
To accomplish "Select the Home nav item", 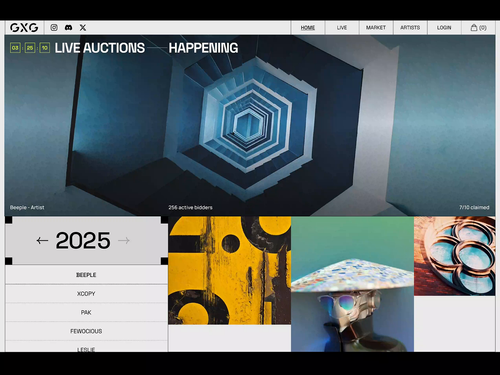I will click(308, 28).
